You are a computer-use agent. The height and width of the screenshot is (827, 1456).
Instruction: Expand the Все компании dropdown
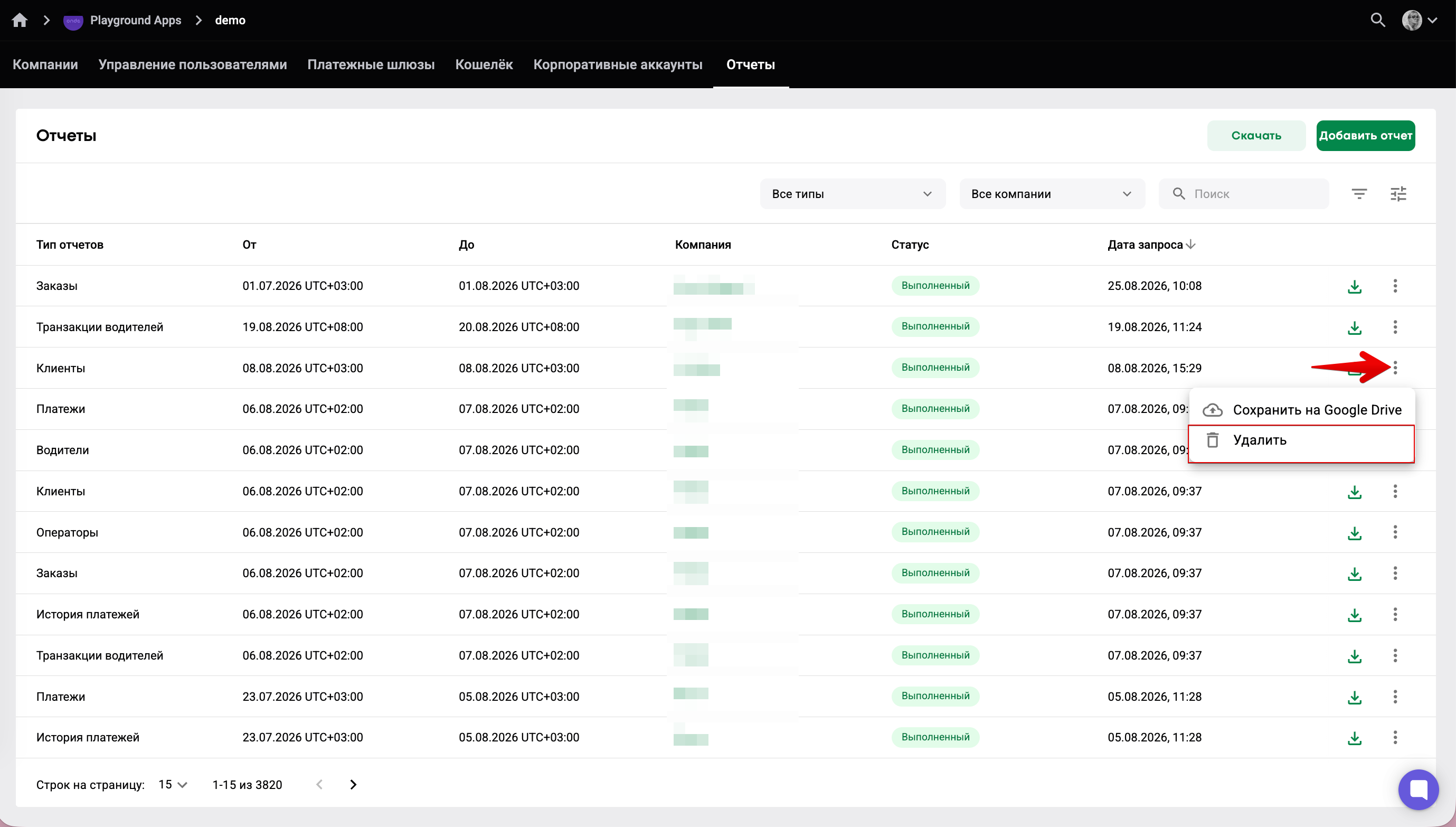[x=1052, y=194]
